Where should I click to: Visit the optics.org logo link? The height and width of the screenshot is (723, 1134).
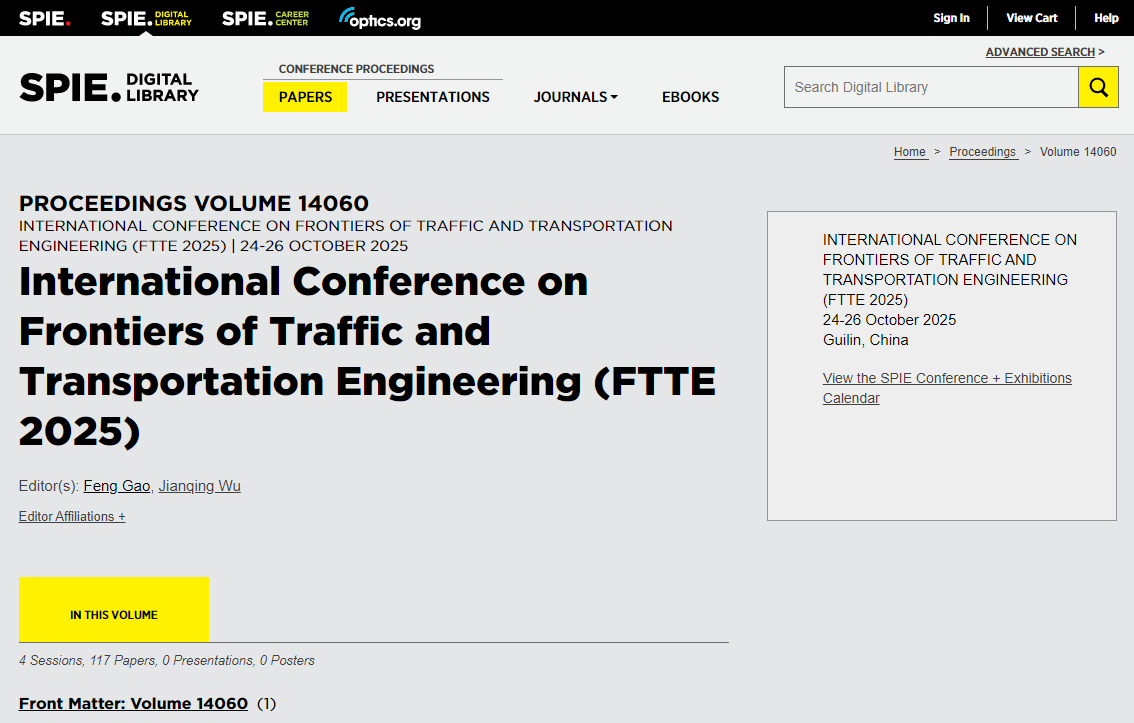380,19
